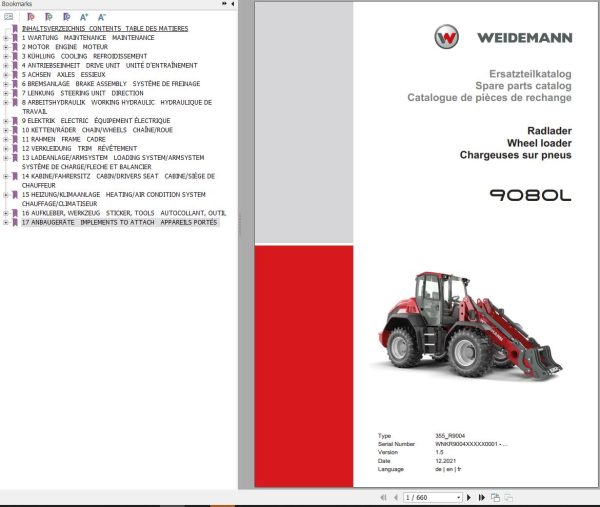Select bookmark 4 ANTRIEBSEINHEIT DRIVE UNIT
600x507 pixels.
tap(109, 65)
